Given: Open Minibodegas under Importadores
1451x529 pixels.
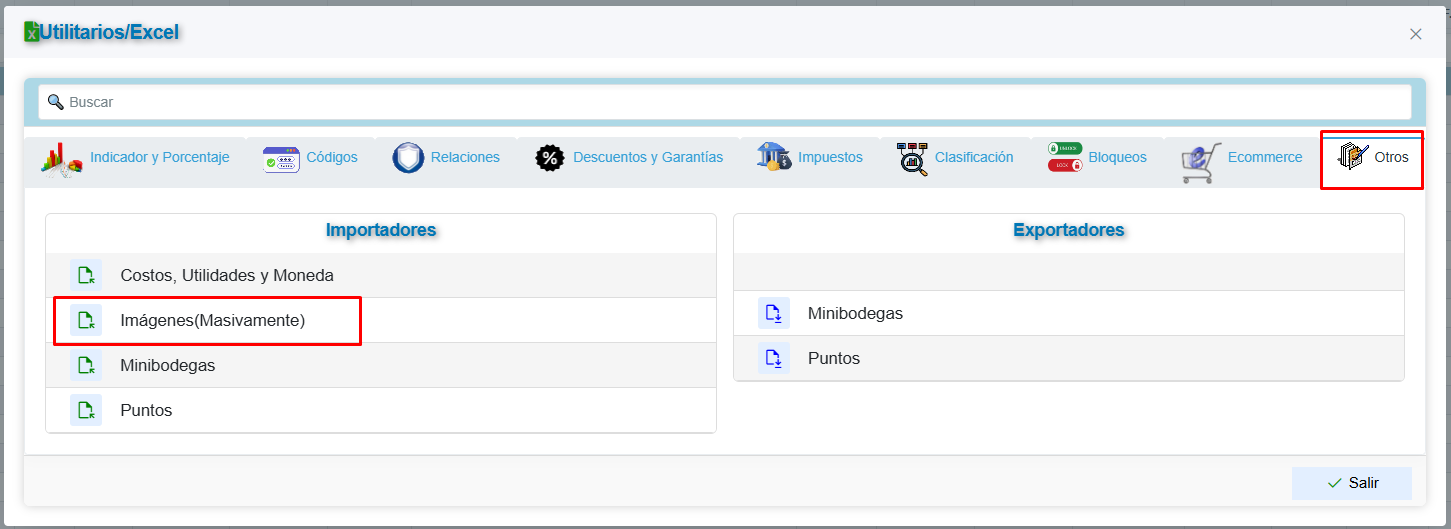Looking at the screenshot, I should [x=381, y=365].
